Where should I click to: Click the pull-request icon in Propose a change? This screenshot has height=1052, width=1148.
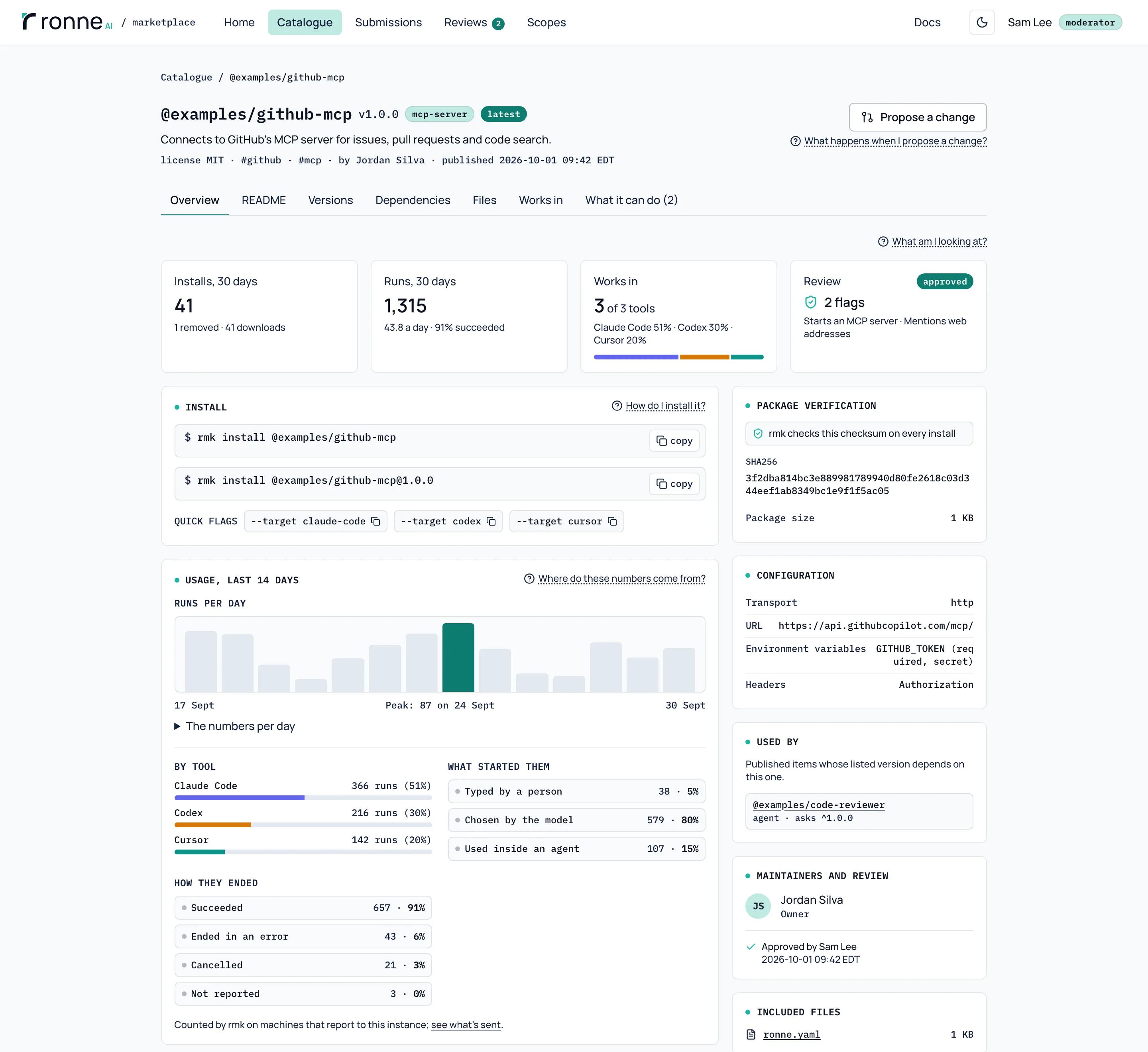[x=867, y=117]
